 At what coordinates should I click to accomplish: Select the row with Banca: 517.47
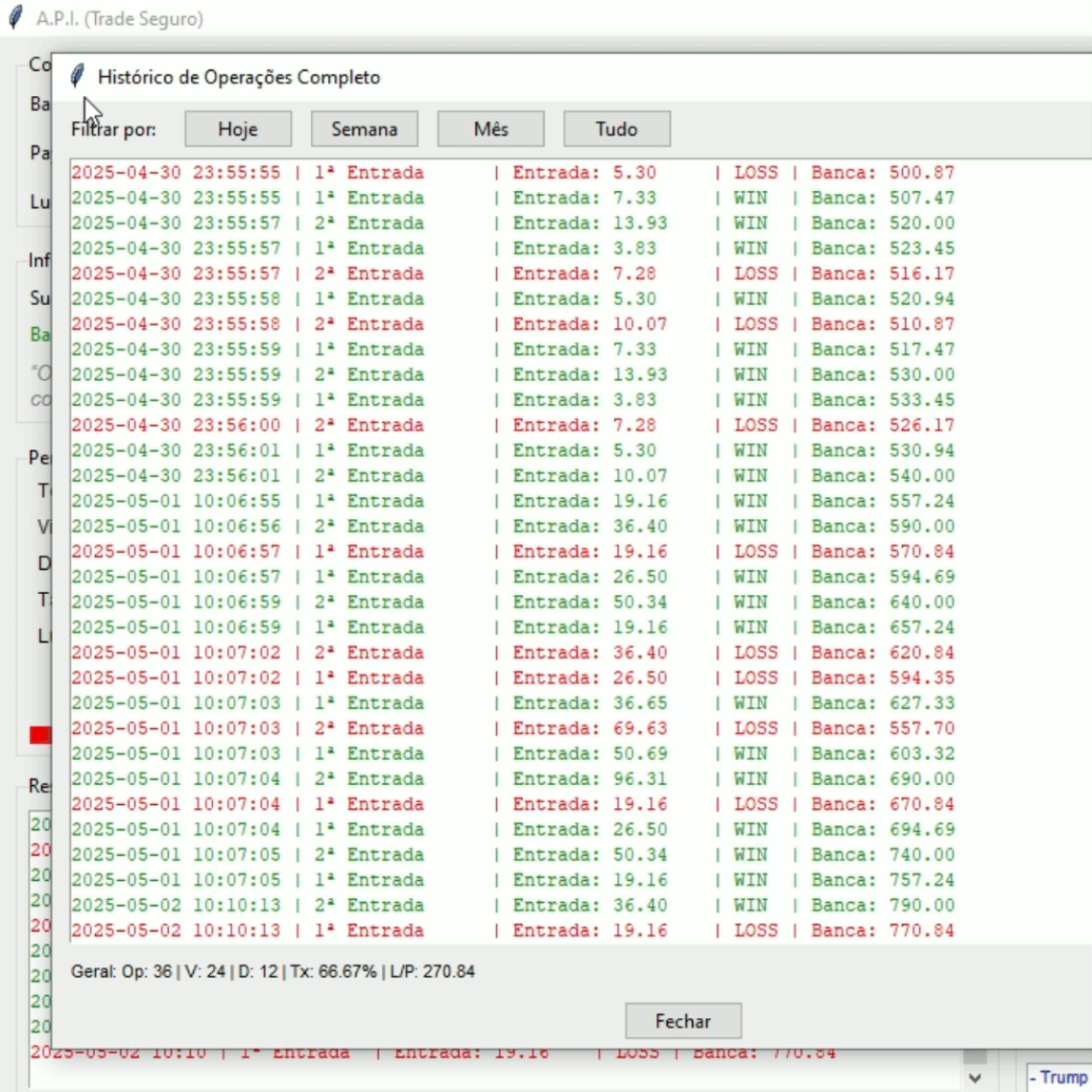tap(512, 349)
